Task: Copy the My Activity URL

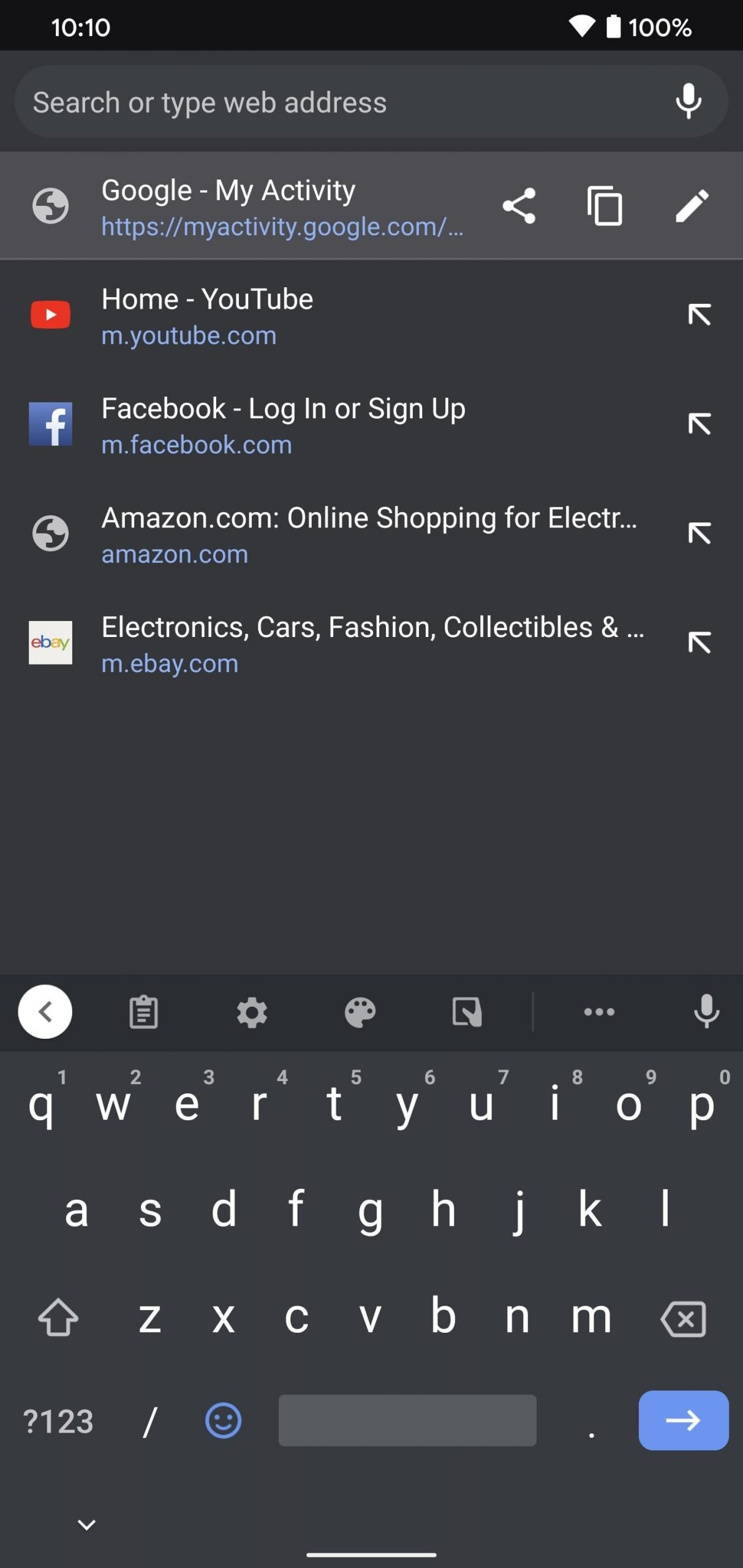Action: pyautogui.click(x=605, y=206)
